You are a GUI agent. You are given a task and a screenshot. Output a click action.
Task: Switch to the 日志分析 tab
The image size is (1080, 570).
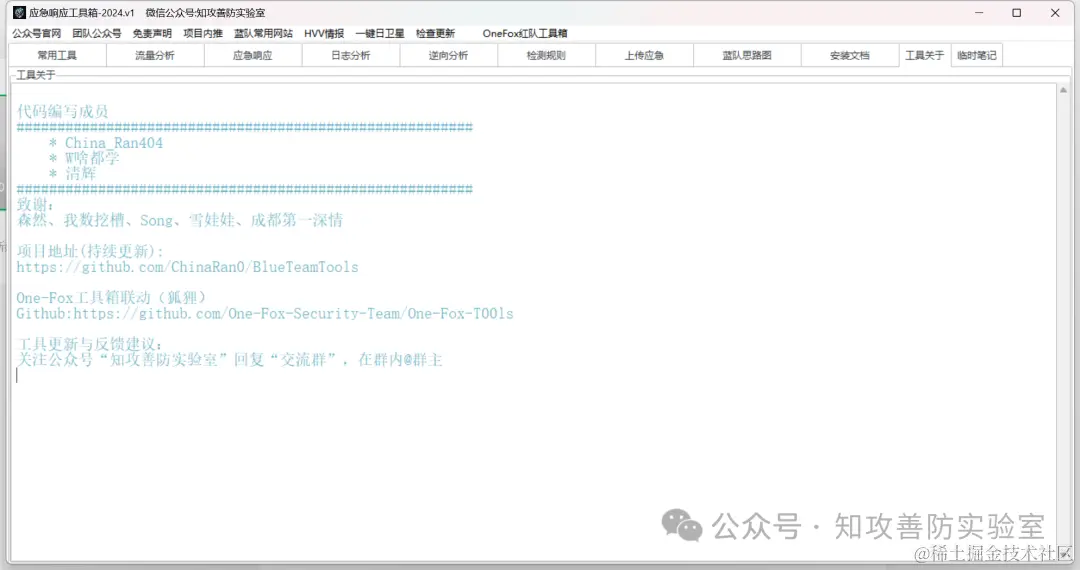[x=351, y=55]
